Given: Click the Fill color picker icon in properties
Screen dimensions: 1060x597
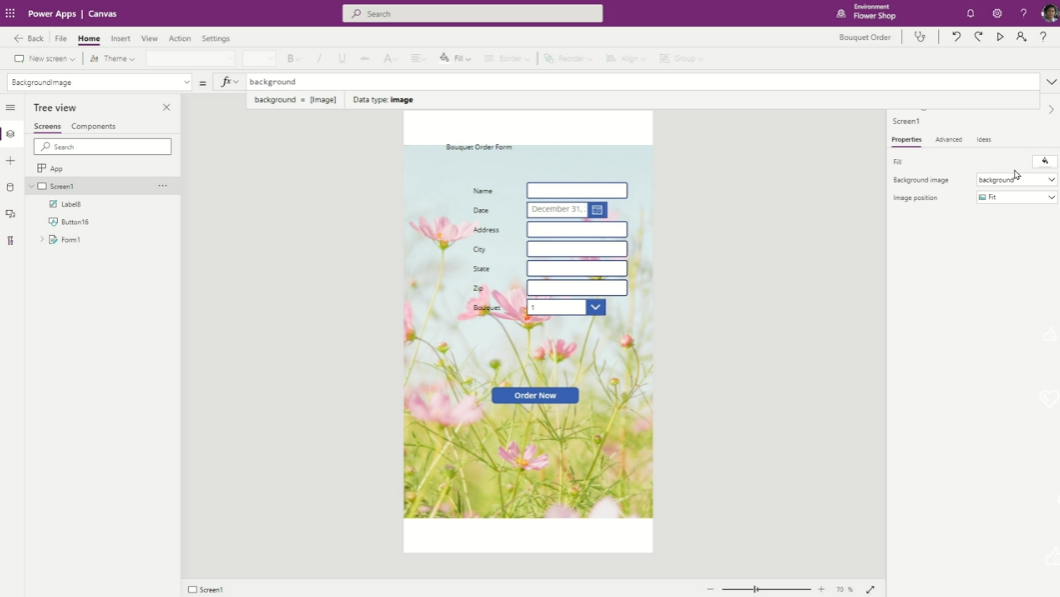Looking at the screenshot, I should click(x=1044, y=161).
